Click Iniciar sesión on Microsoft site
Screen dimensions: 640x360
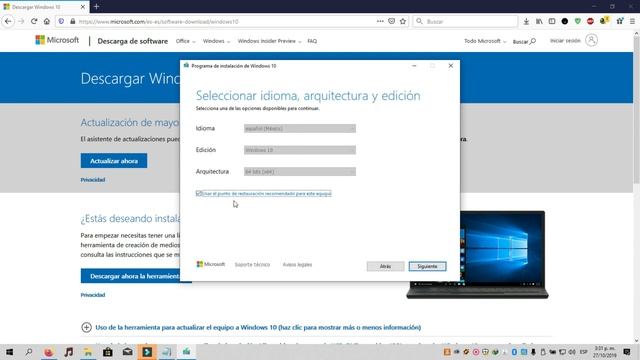click(565, 41)
